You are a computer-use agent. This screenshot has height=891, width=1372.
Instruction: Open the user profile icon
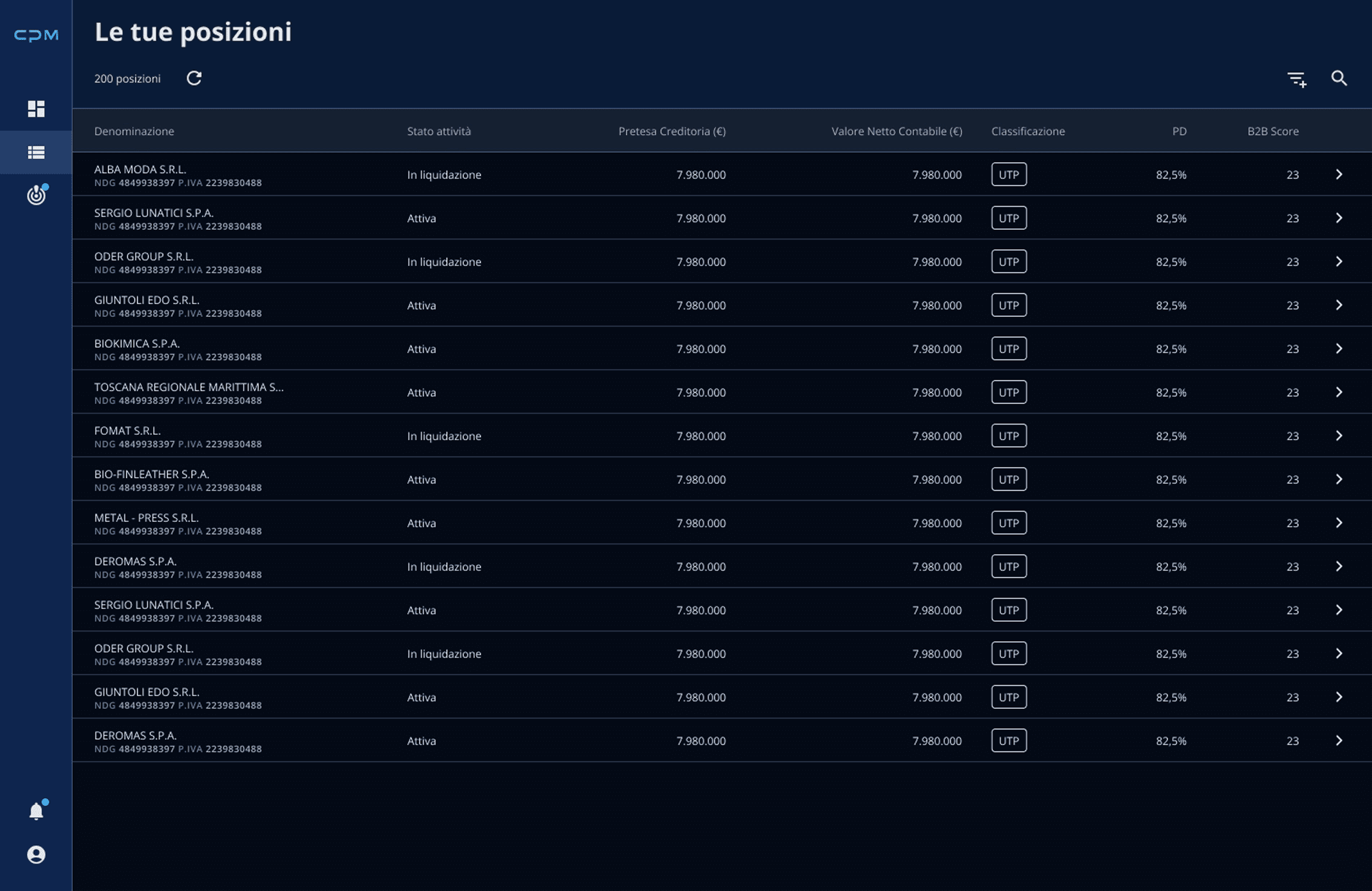click(x=36, y=855)
